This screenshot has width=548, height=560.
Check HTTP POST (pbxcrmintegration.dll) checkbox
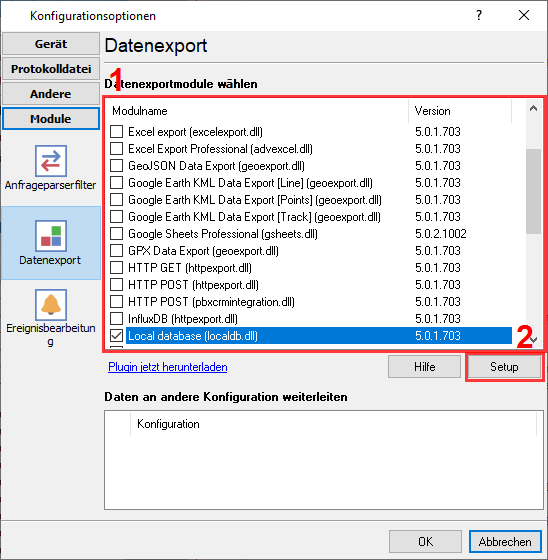coord(116,302)
